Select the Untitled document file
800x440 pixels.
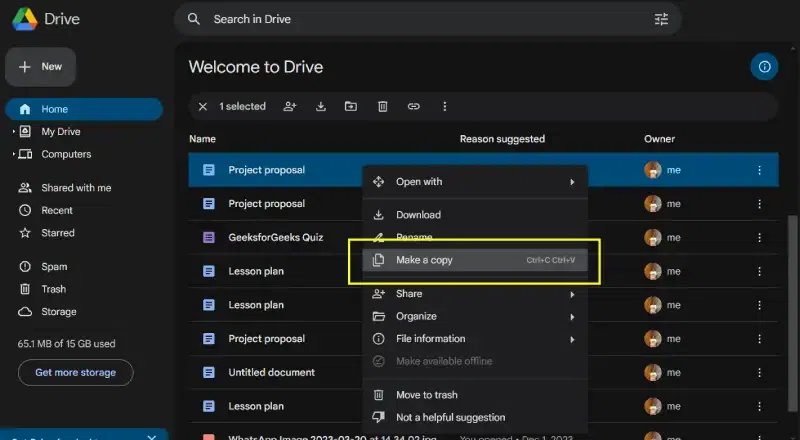point(271,373)
